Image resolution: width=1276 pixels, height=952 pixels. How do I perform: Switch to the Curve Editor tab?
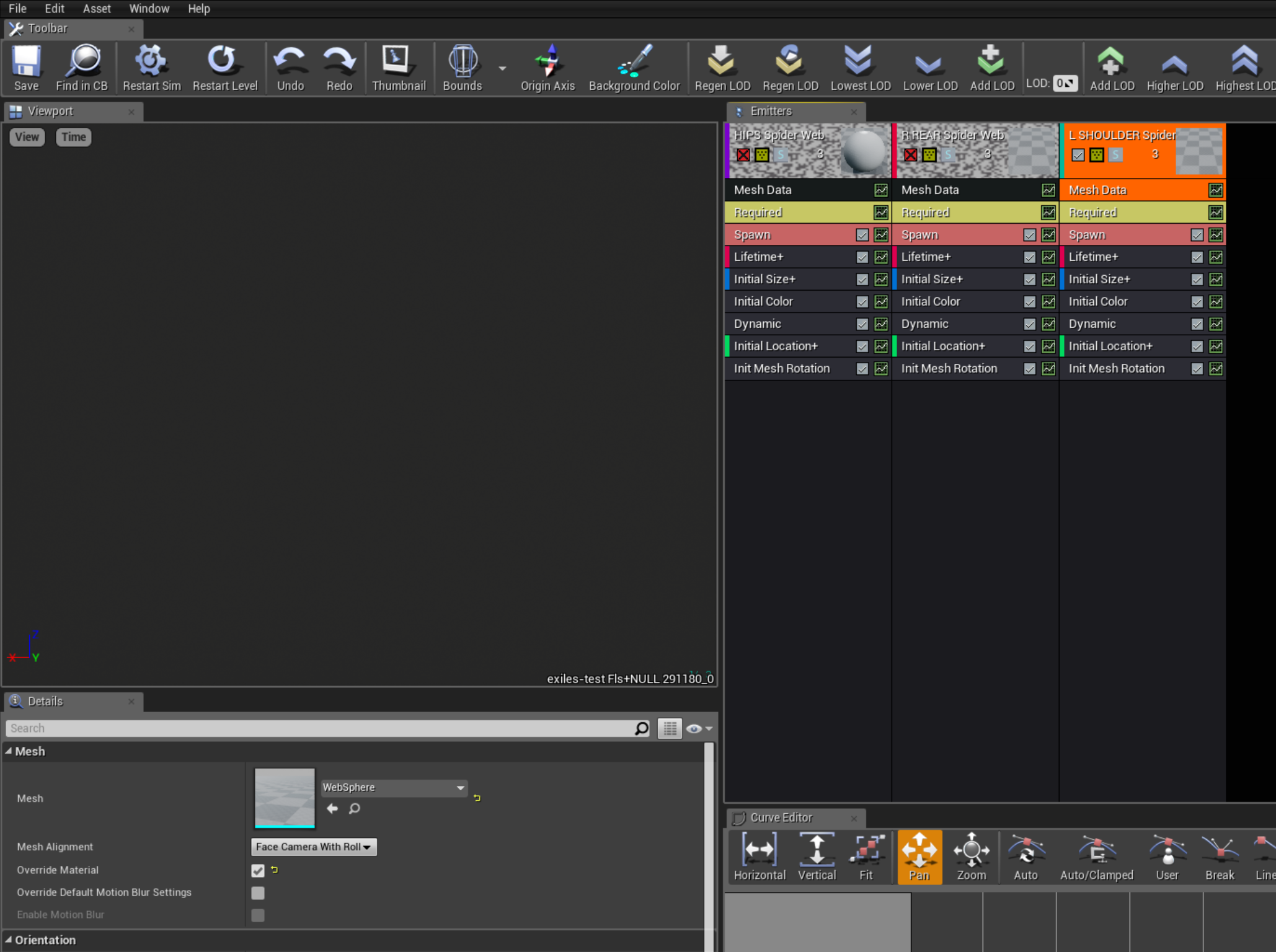coord(781,818)
